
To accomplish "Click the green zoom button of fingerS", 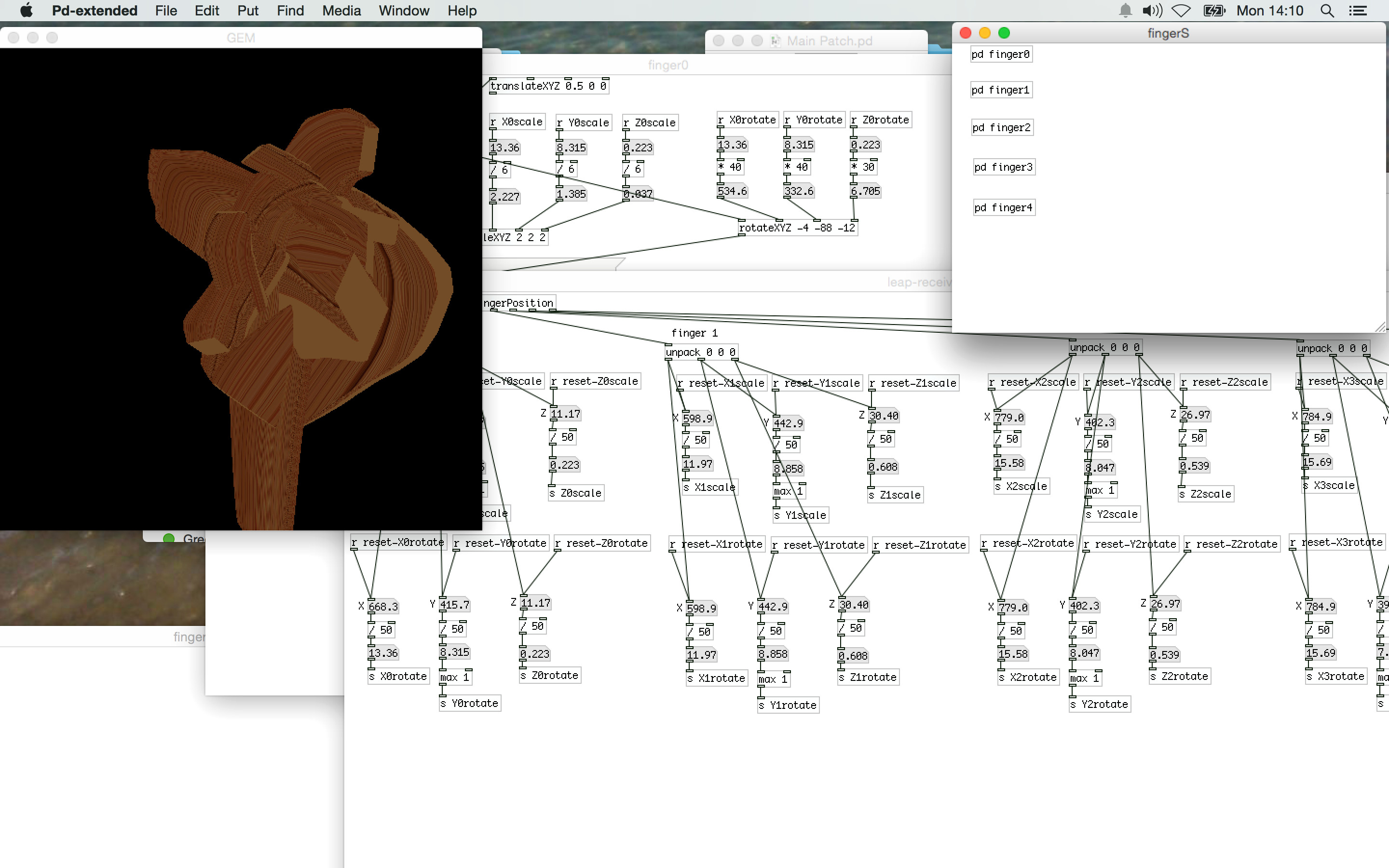I will tap(1004, 33).
